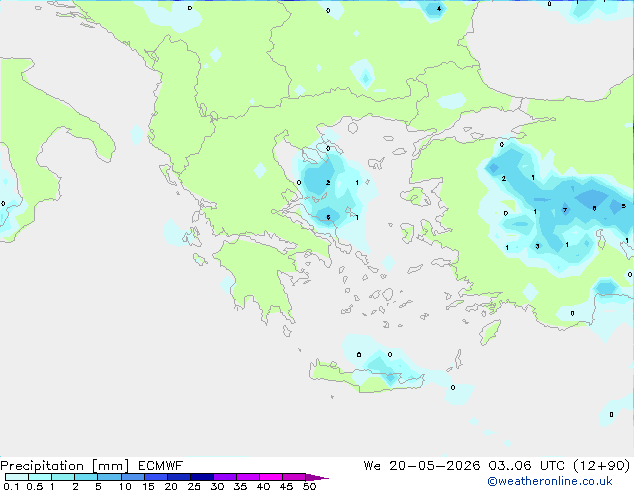Click the '30' legend scale label

(x=217, y=486)
